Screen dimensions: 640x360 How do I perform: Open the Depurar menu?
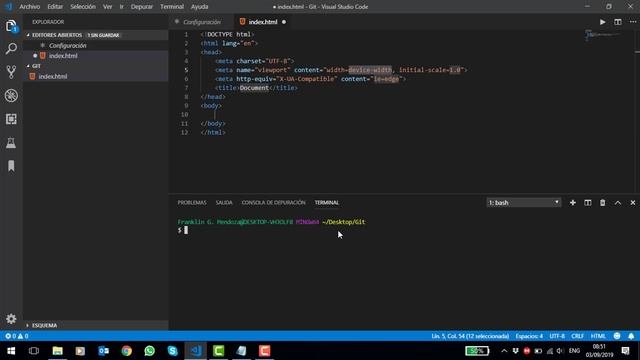click(x=142, y=7)
